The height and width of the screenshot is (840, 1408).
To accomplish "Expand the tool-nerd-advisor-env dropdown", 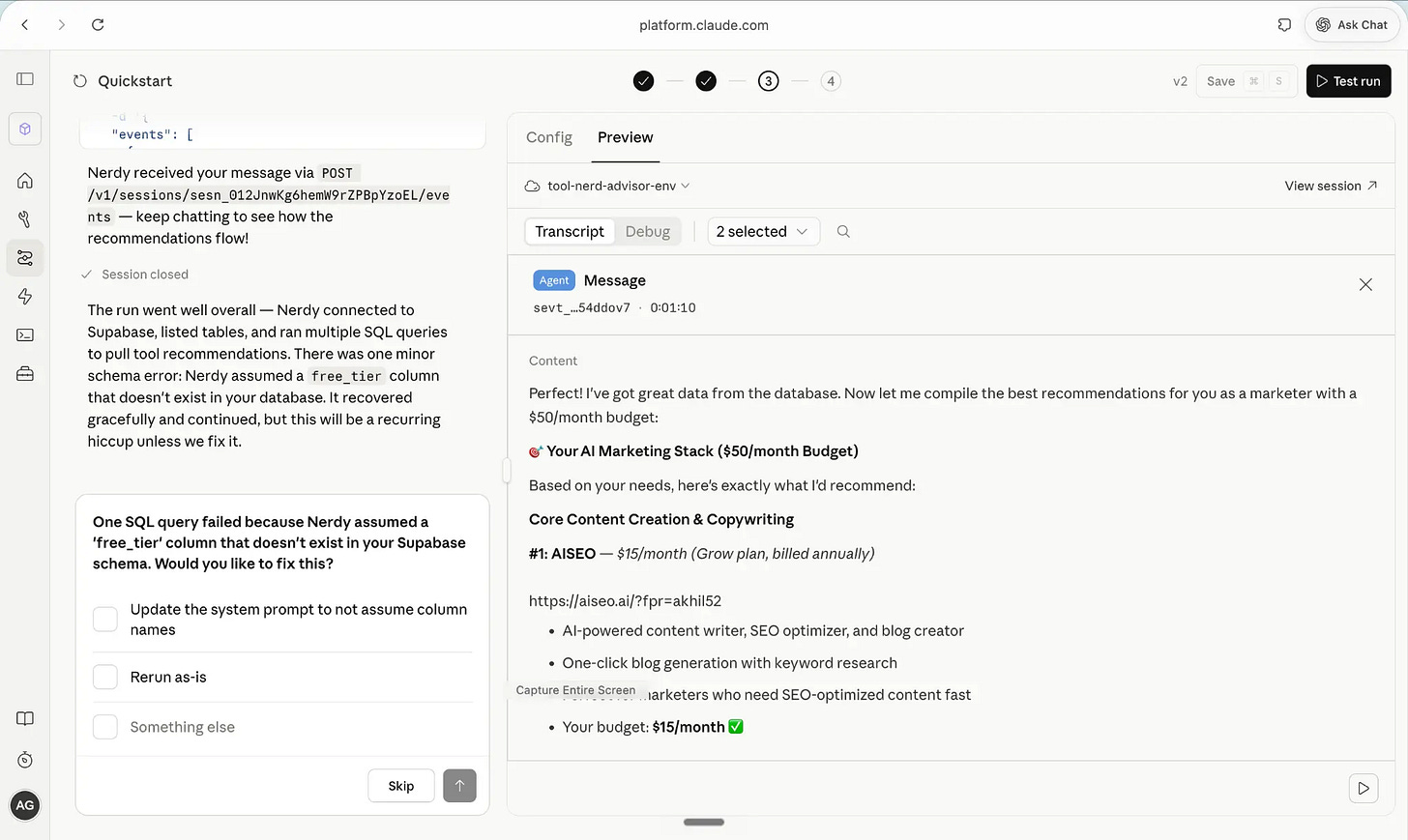I will (607, 186).
